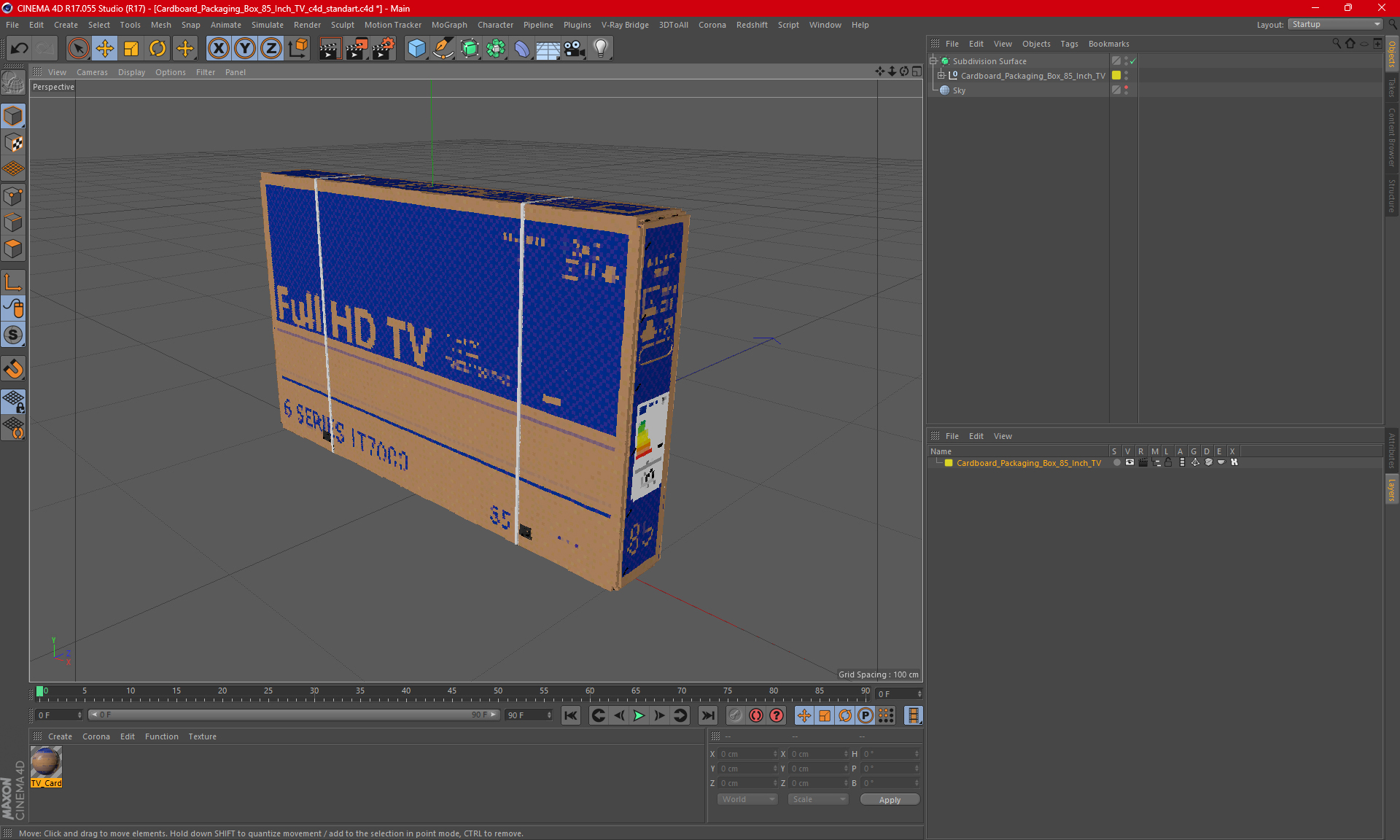Click the Scale tool icon

tap(131, 49)
